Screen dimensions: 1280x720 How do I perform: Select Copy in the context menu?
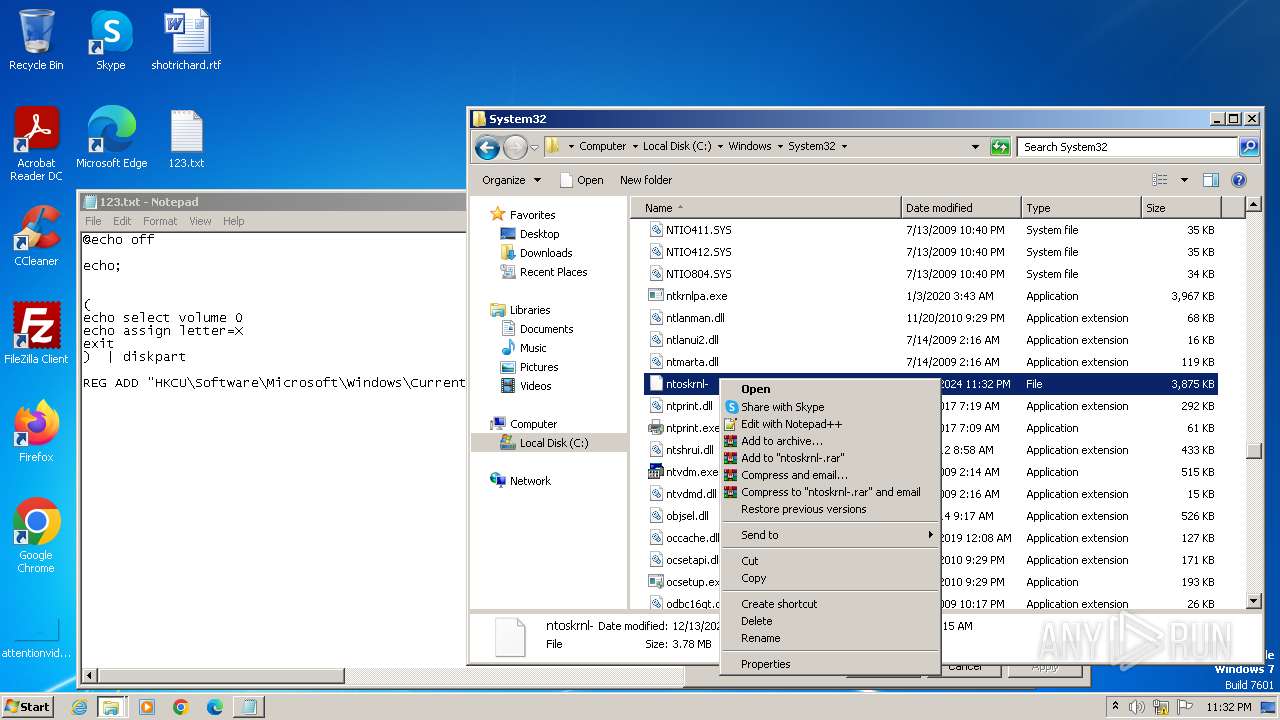(830, 578)
